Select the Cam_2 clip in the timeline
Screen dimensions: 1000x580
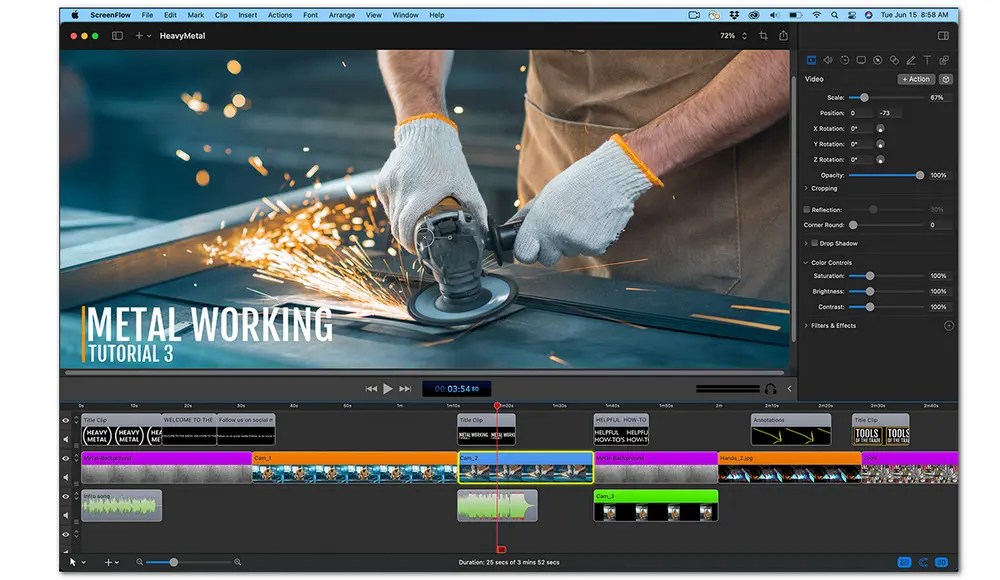tap(524, 468)
